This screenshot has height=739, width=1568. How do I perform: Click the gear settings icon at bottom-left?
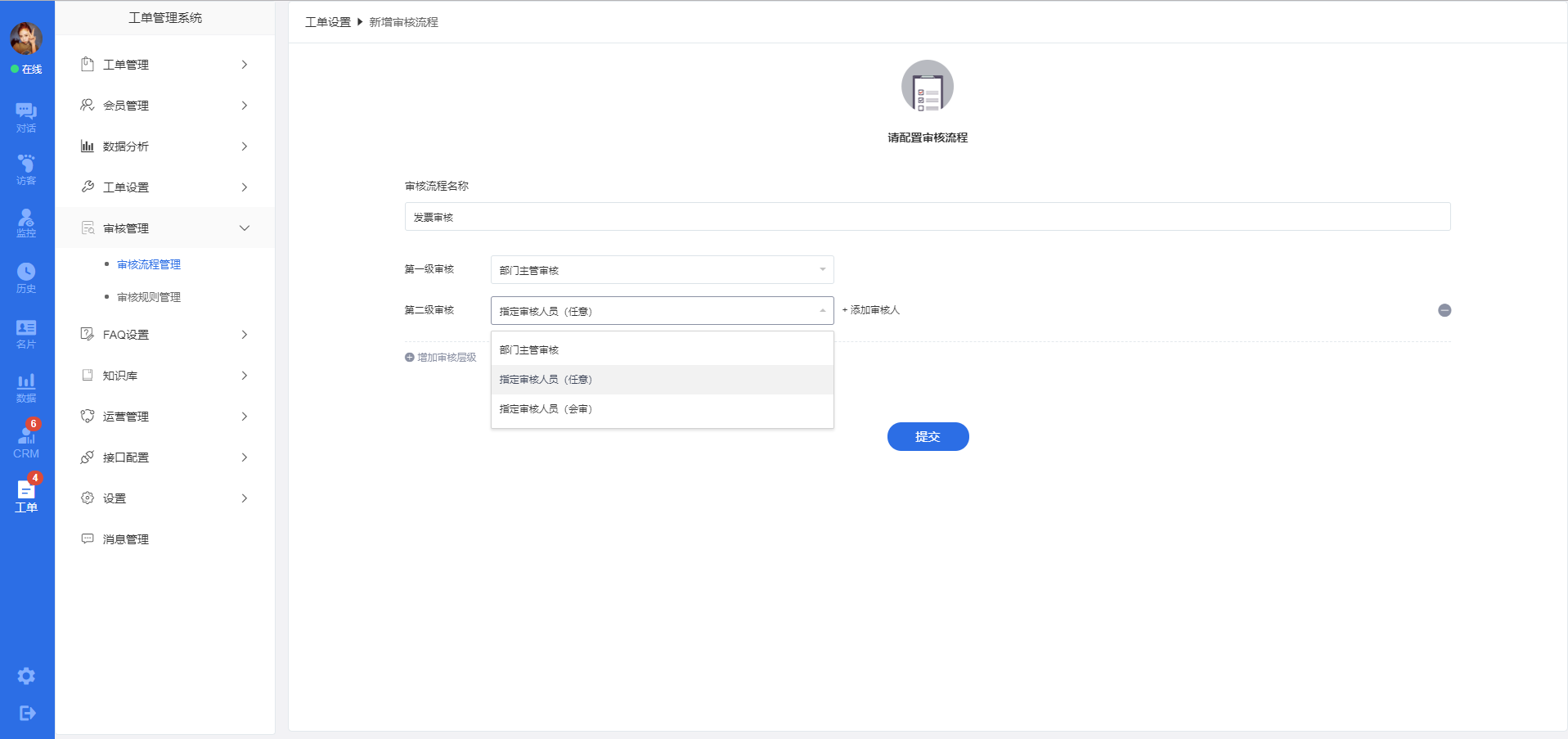click(x=26, y=676)
